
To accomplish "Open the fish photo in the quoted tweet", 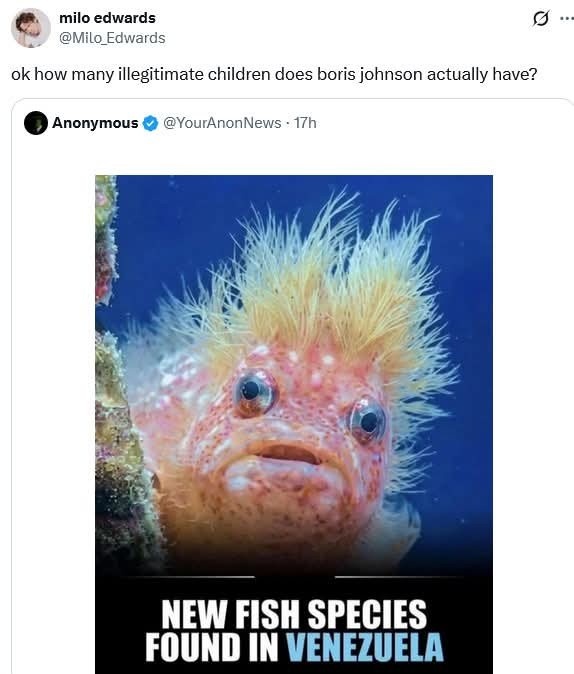I will [294, 424].
